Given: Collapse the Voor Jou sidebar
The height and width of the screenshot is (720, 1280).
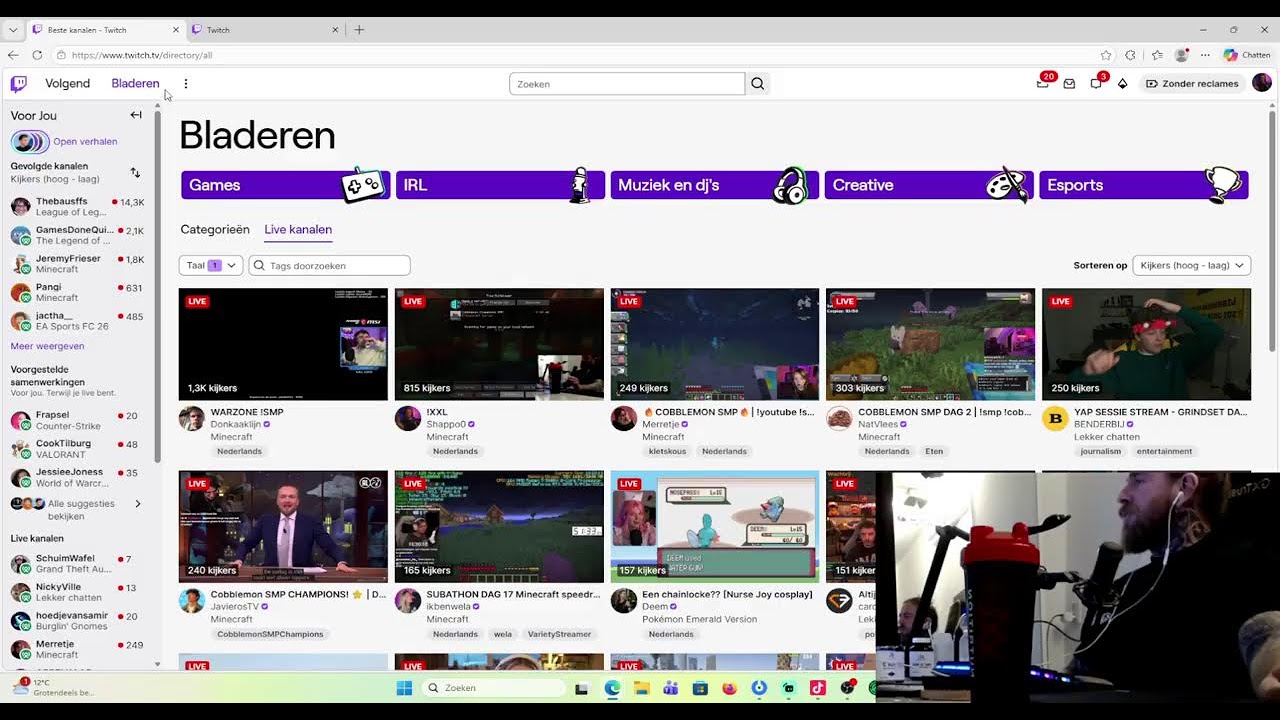Looking at the screenshot, I should tap(136, 115).
